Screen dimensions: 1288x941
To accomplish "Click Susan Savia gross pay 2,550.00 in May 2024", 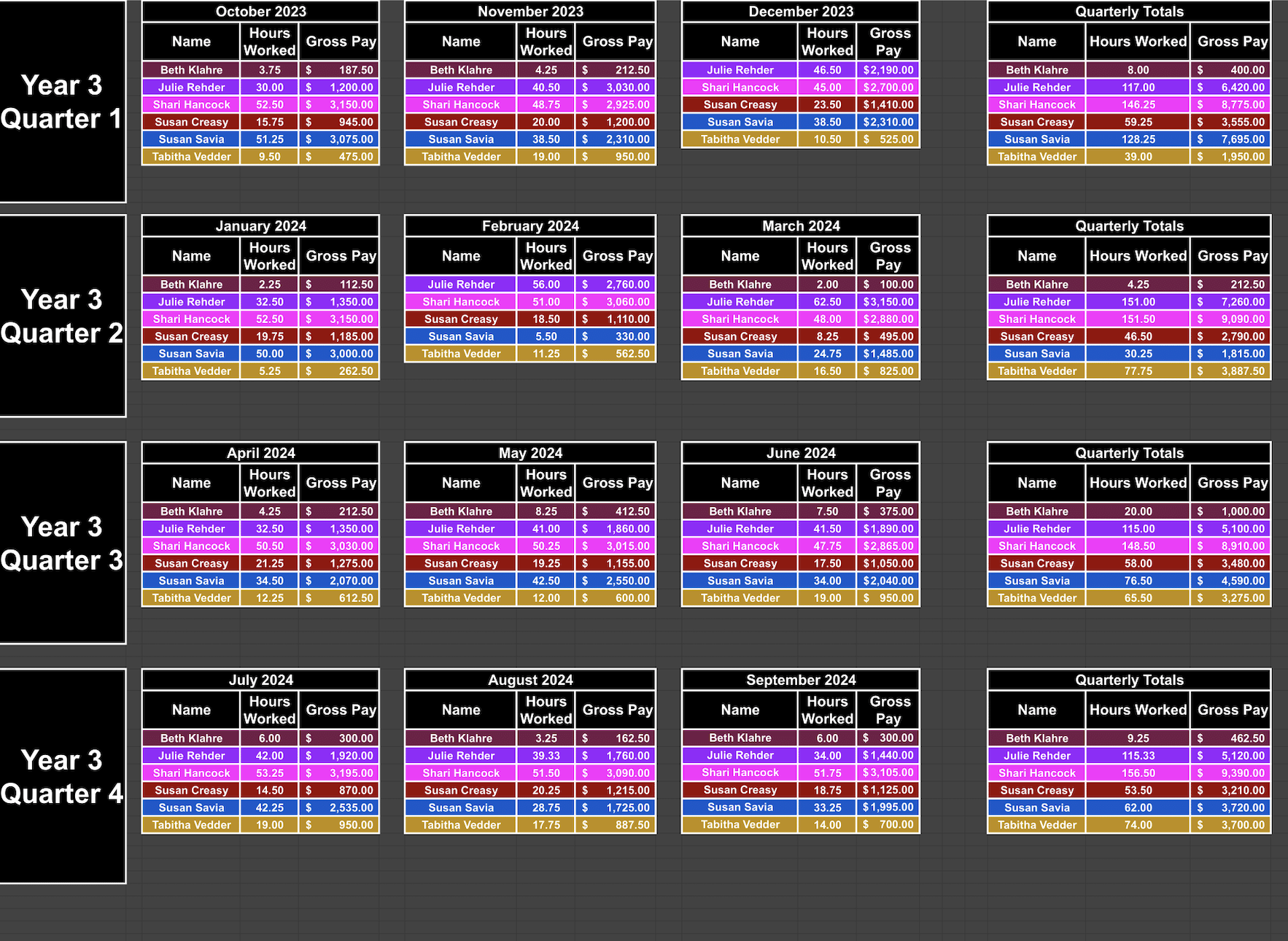I will point(616,581).
